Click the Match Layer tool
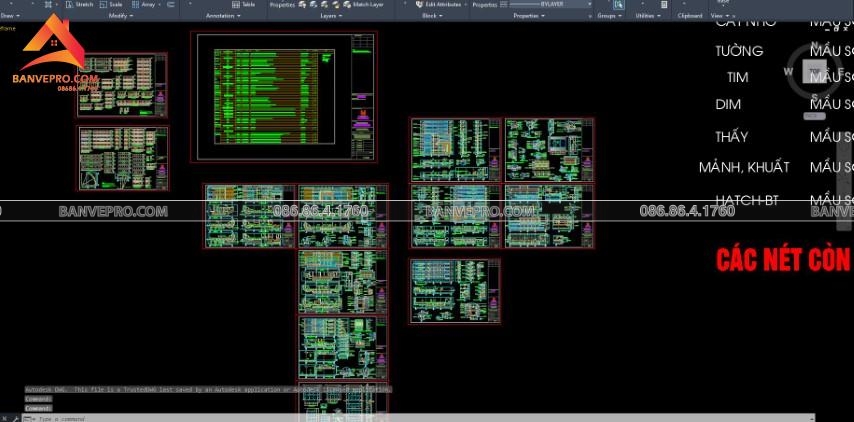This screenshot has width=854, height=422. (364, 4)
